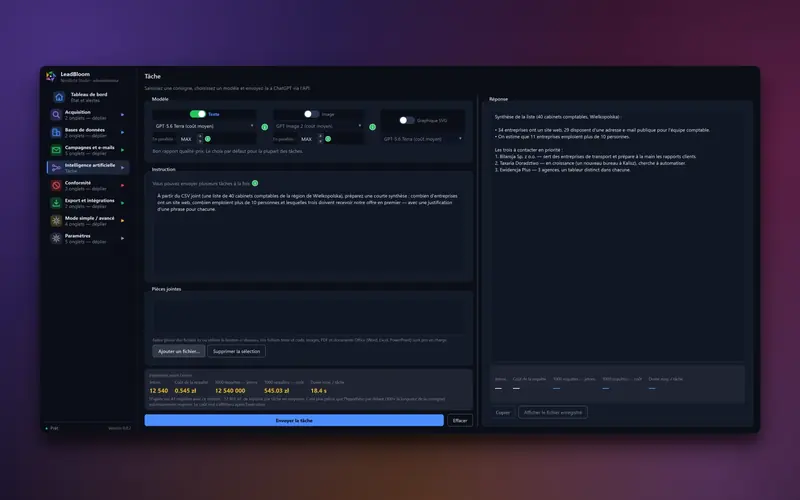Open the GPT Image 2 model dropdown
The height and width of the screenshot is (500, 800).
pyautogui.click(x=318, y=126)
